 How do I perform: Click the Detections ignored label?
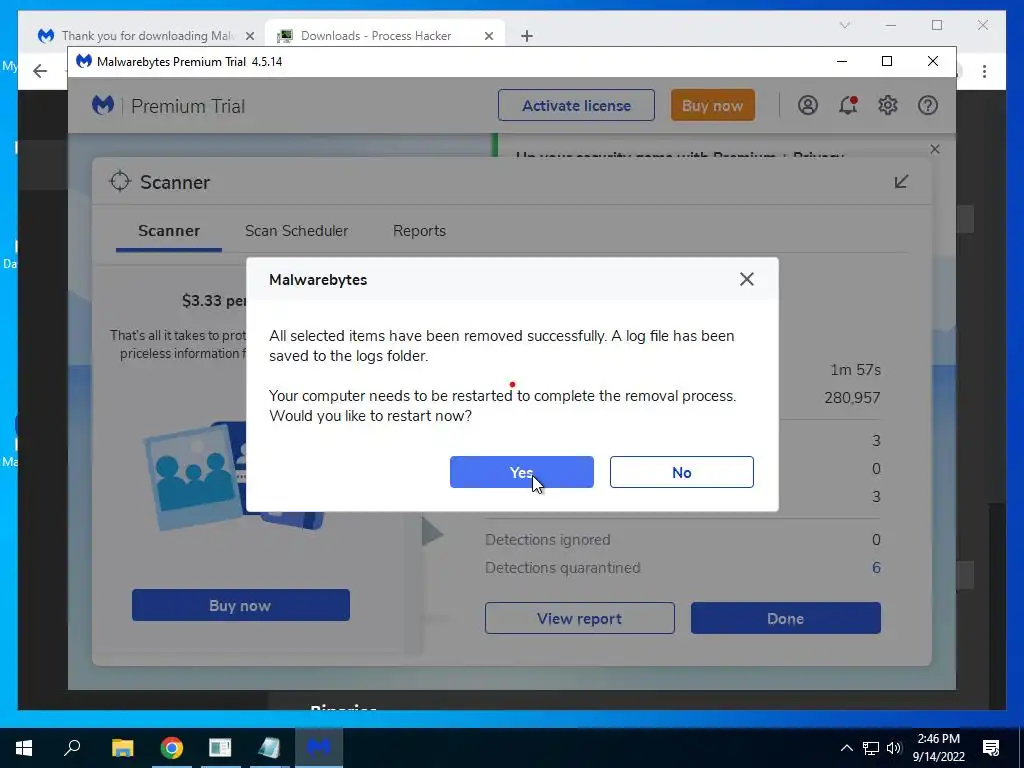(x=547, y=540)
